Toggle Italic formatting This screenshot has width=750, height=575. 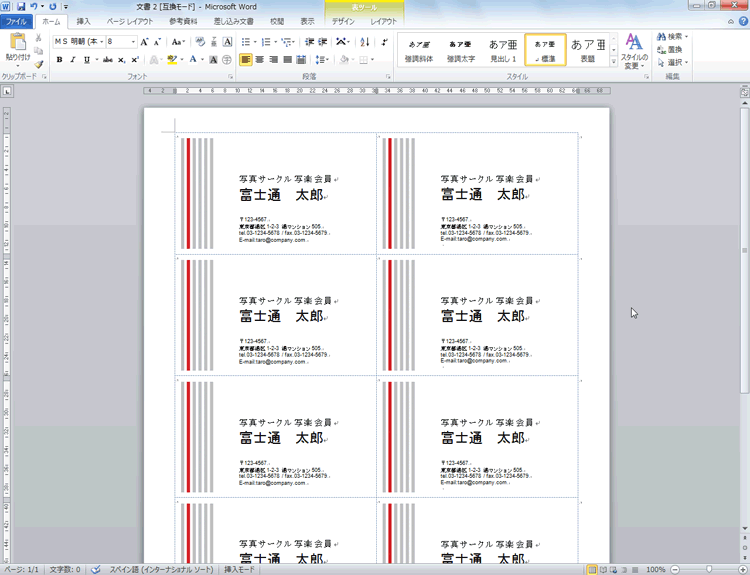(73, 60)
